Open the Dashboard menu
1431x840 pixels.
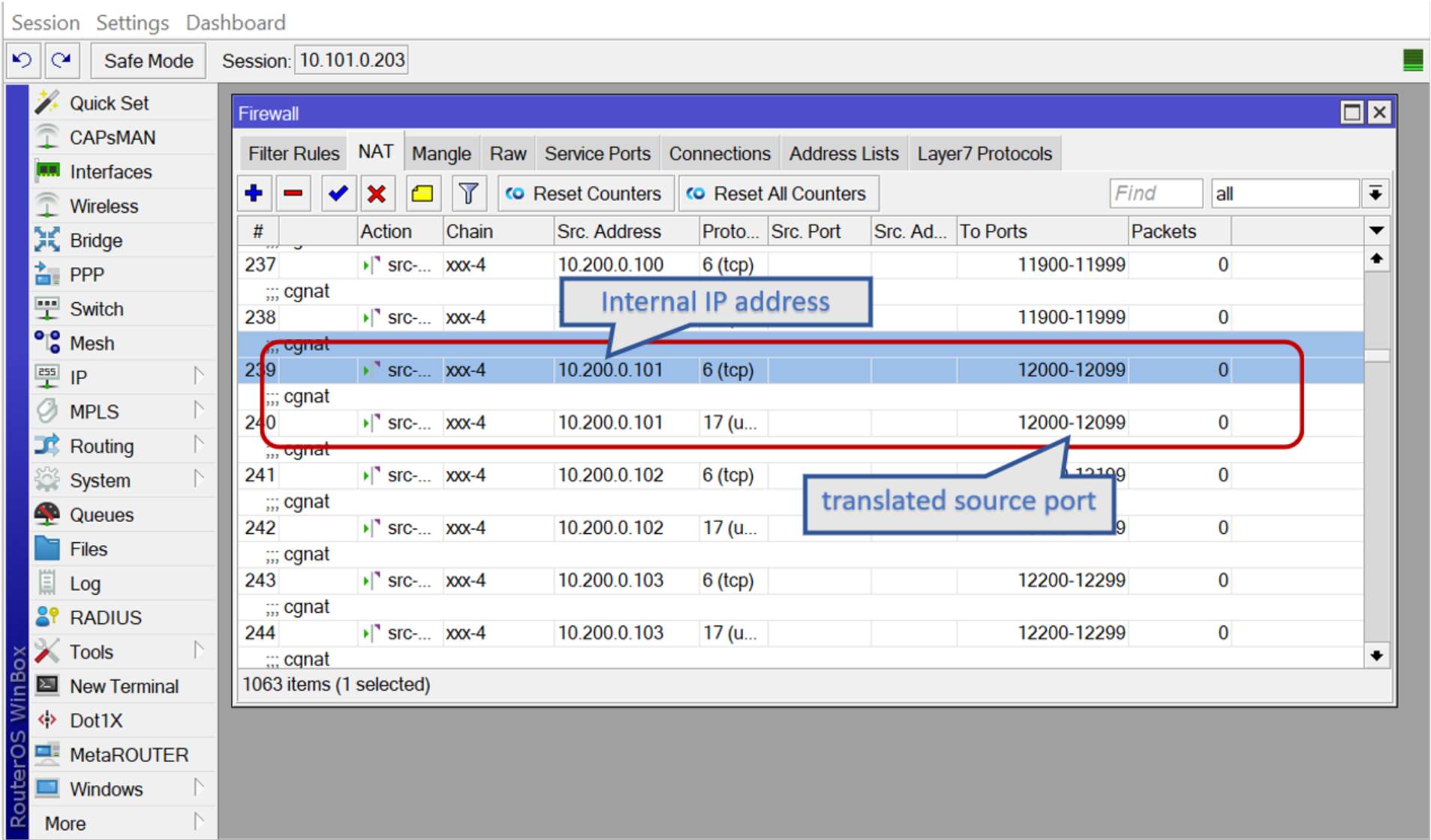click(236, 22)
